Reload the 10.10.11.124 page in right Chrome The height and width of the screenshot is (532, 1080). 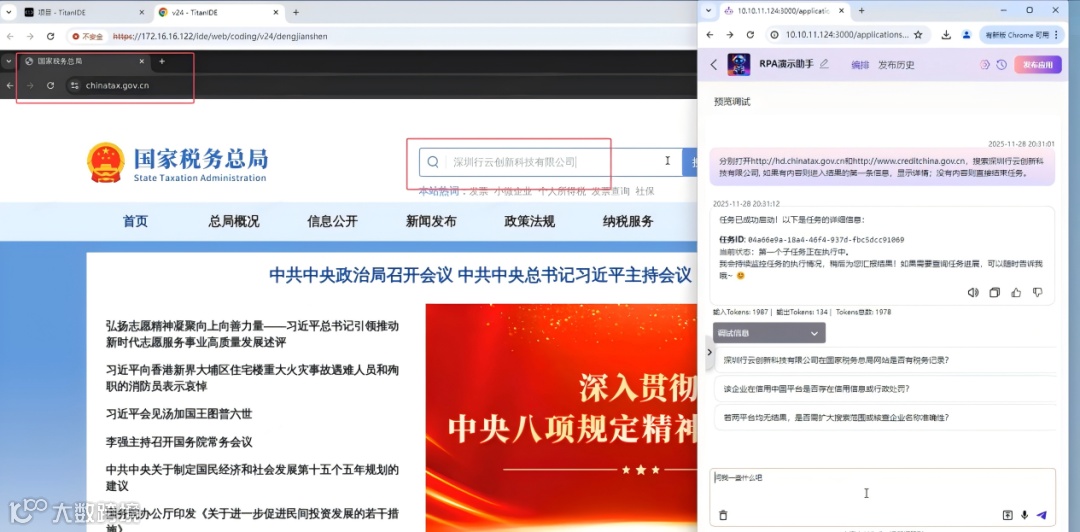(750, 34)
